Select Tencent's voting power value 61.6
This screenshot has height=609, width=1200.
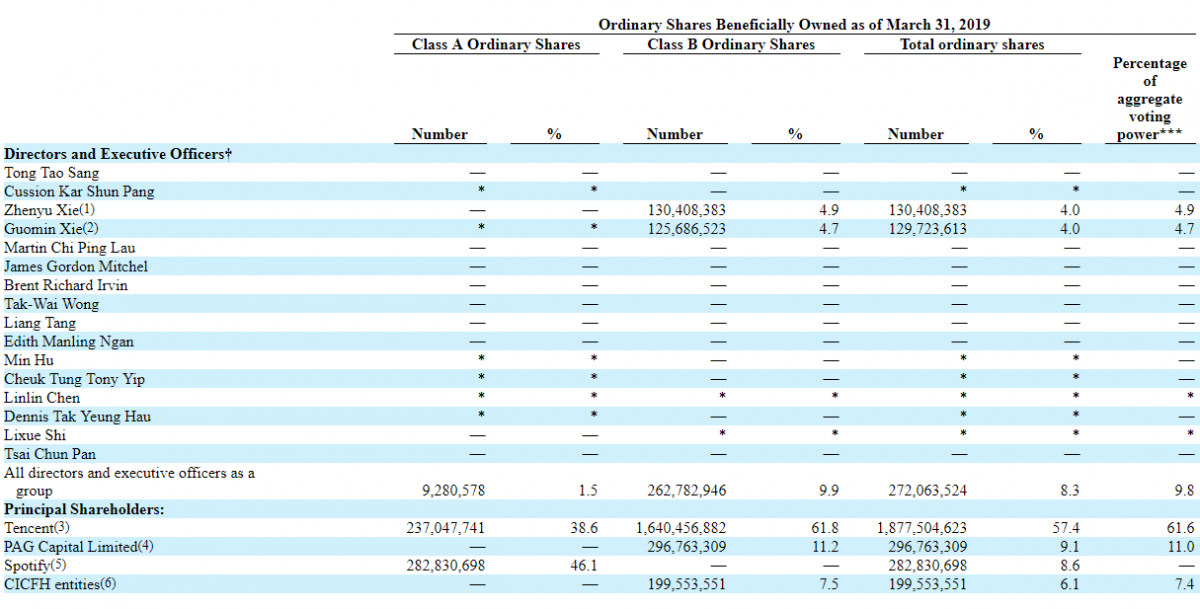1181,528
